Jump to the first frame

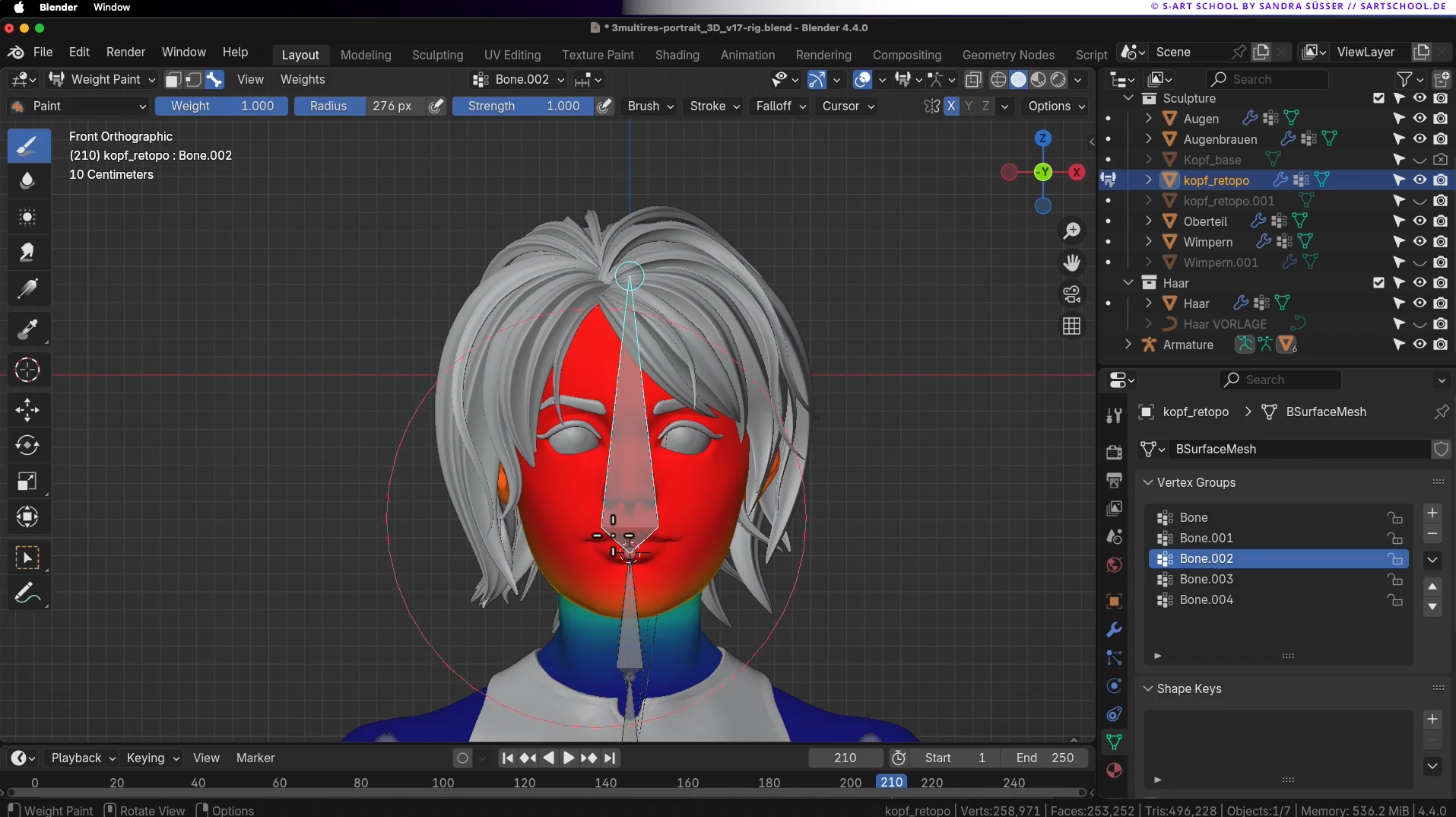[x=508, y=758]
